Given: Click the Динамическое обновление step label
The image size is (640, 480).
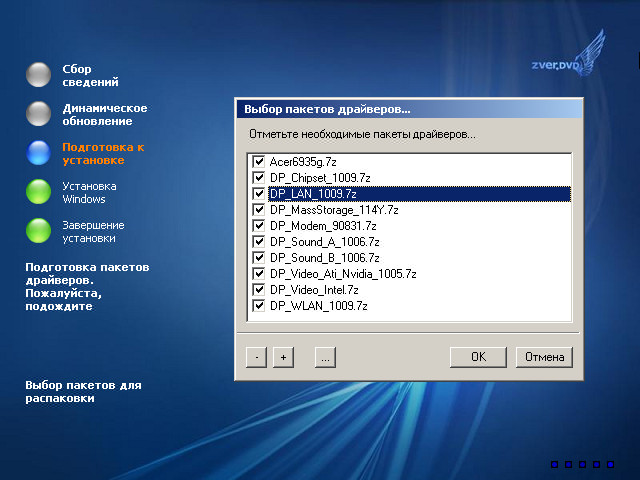Looking at the screenshot, I should pyautogui.click(x=105, y=115).
